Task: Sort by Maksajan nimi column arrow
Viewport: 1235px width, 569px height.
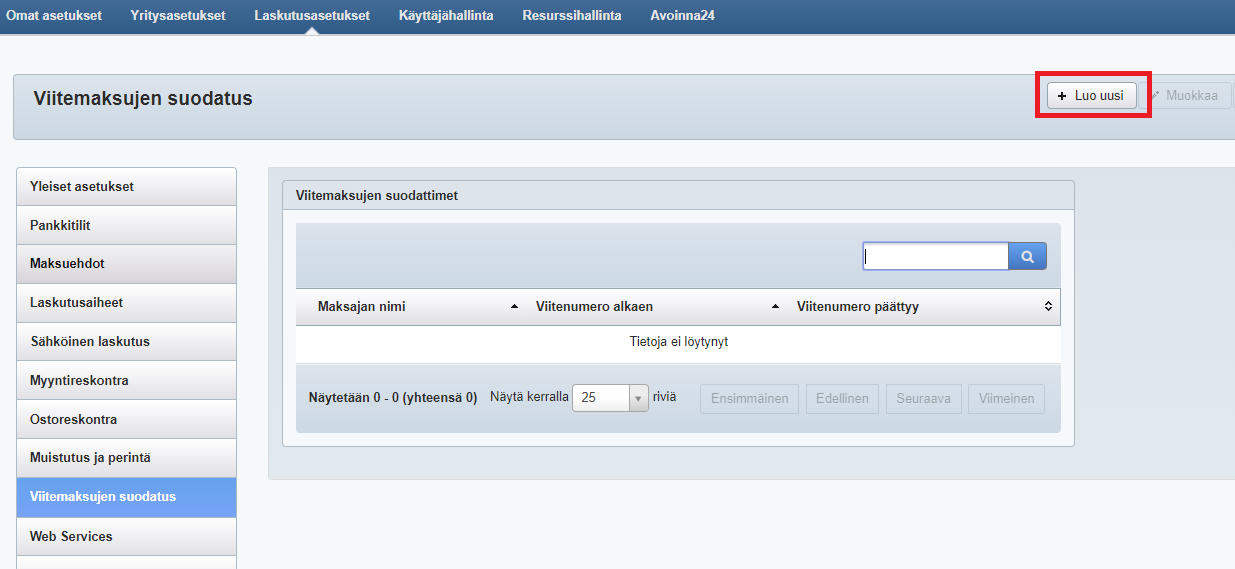Action: (x=514, y=307)
